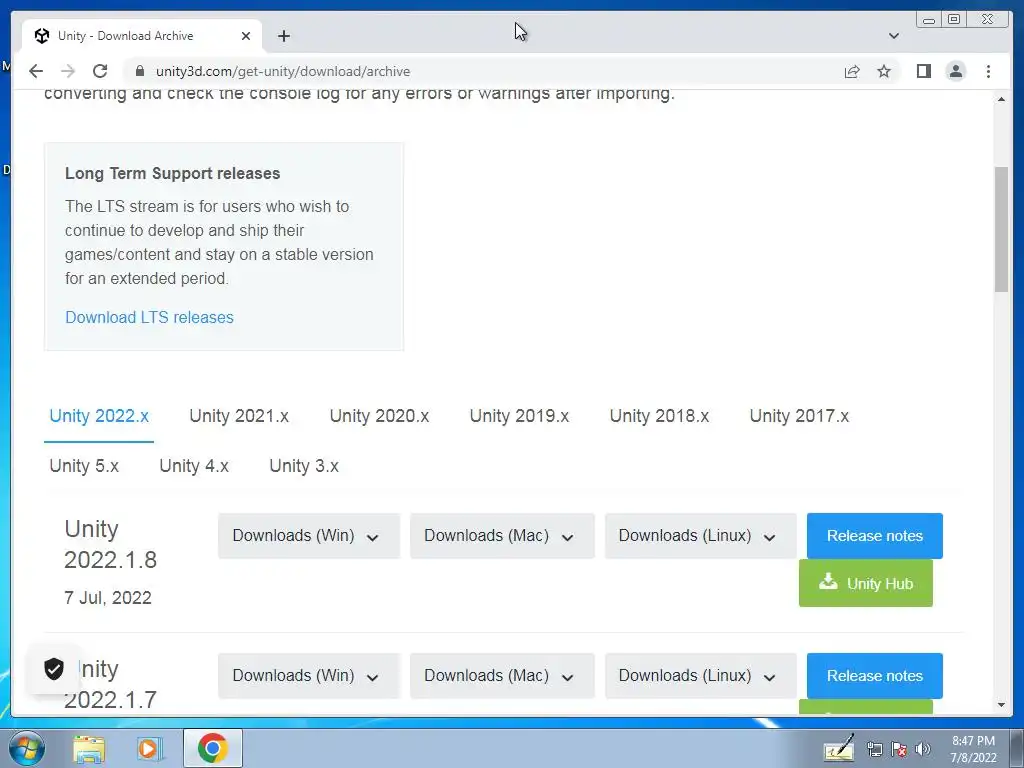Expand Downloads (Mac) for Unity 2022.1.8
Screen dimensions: 1024x768
coord(502,536)
